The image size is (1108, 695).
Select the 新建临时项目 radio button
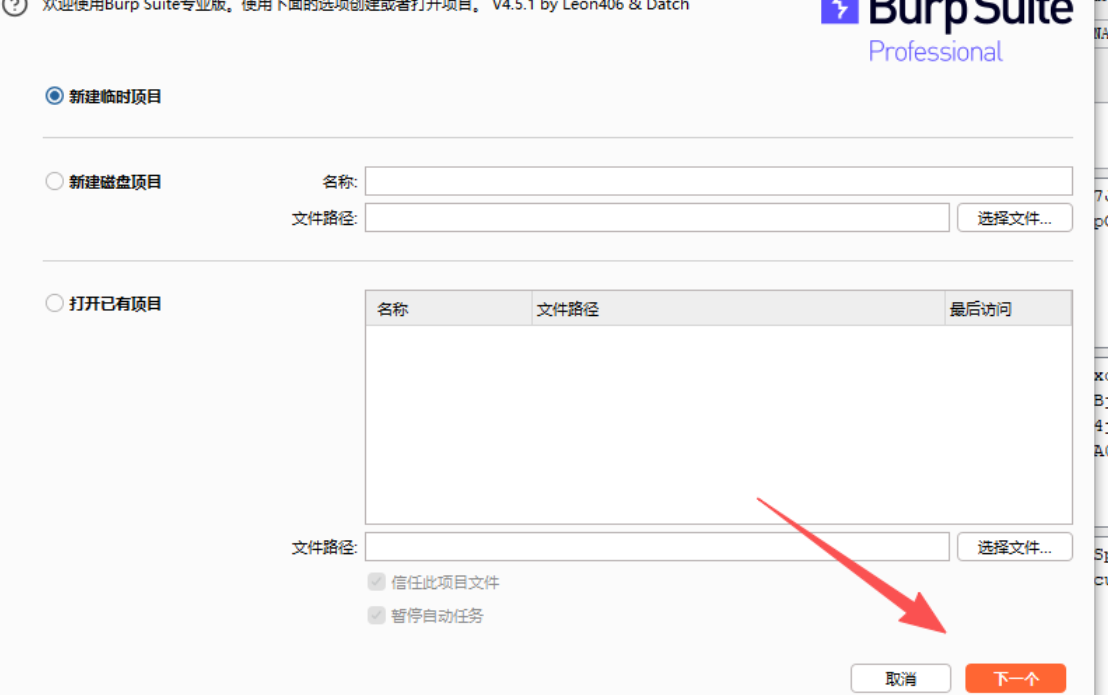tap(55, 97)
